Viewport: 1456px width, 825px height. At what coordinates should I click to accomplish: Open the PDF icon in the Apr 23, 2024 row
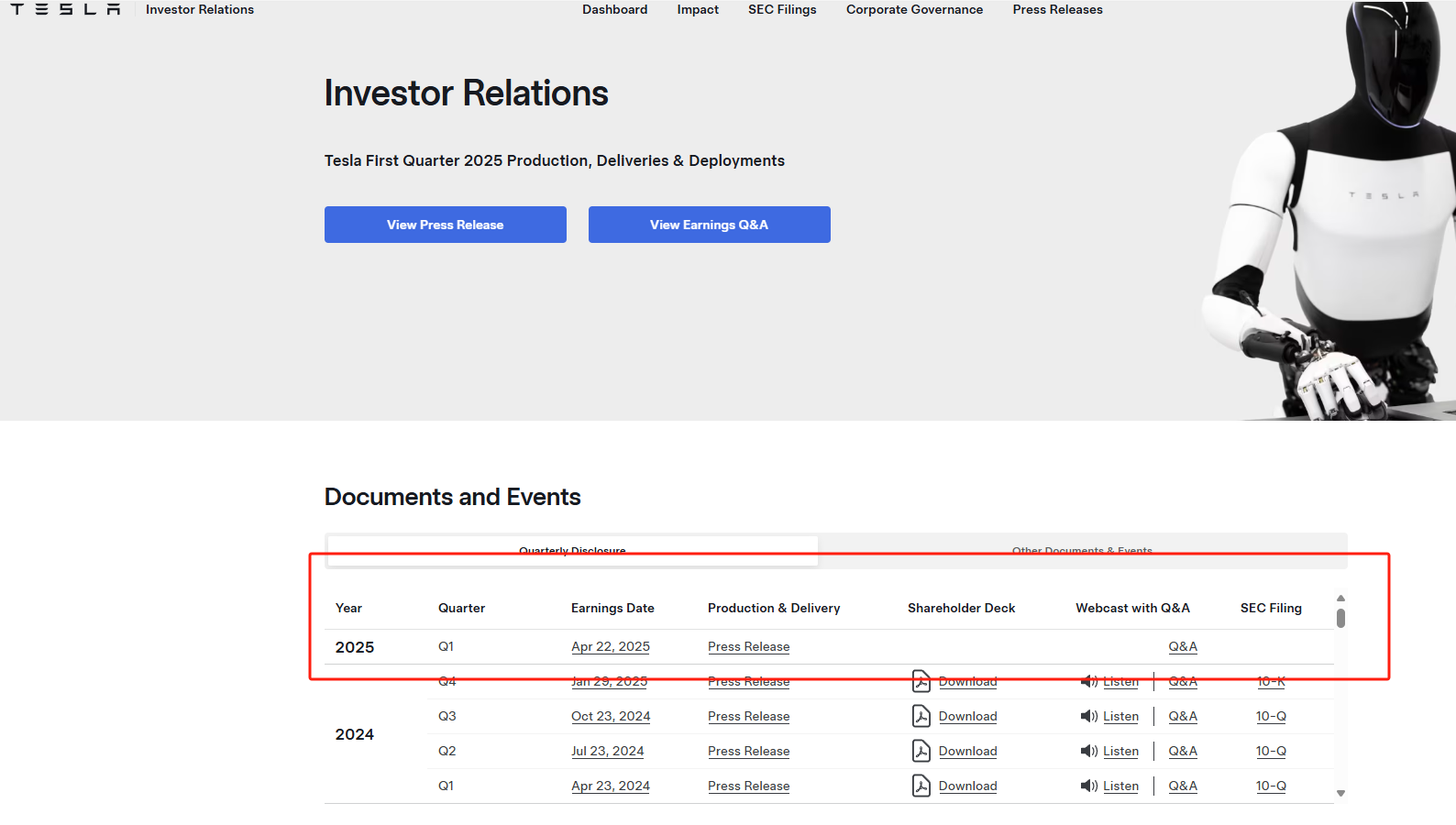tap(921, 786)
